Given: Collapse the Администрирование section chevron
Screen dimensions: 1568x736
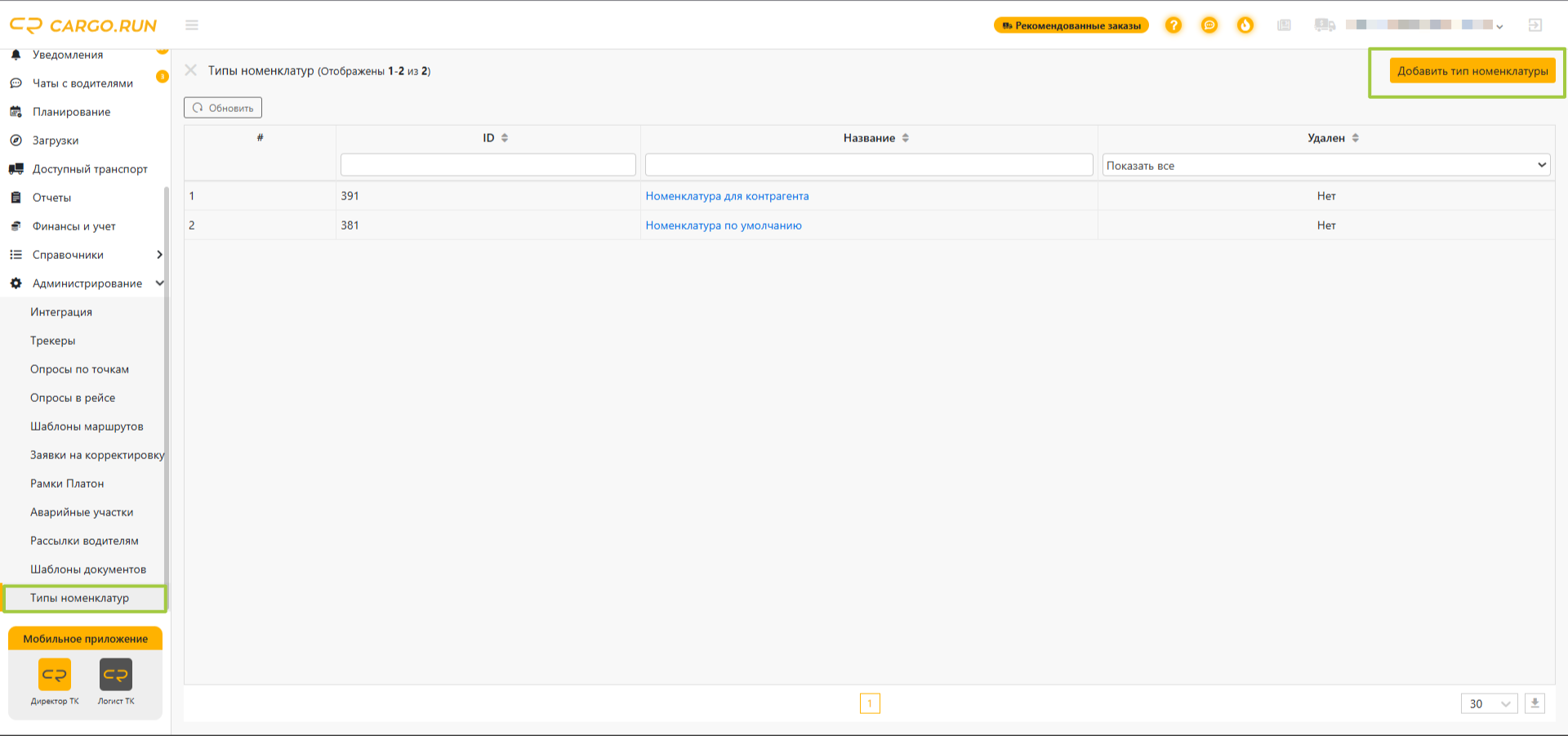Looking at the screenshot, I should pyautogui.click(x=159, y=283).
